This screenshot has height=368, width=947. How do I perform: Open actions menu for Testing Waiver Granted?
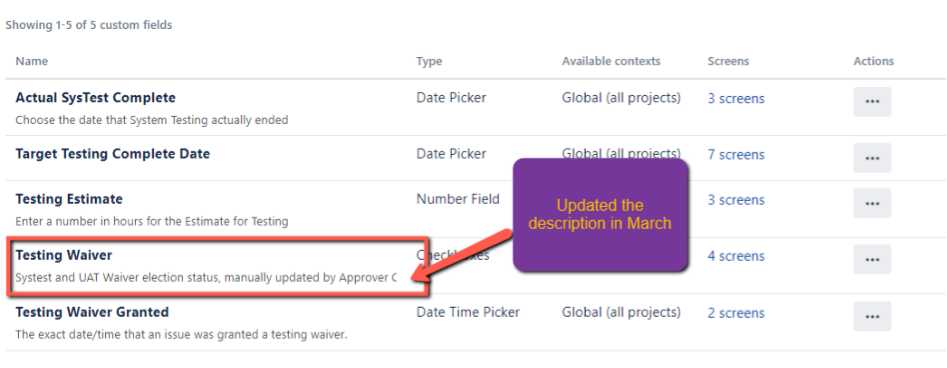coord(872,316)
